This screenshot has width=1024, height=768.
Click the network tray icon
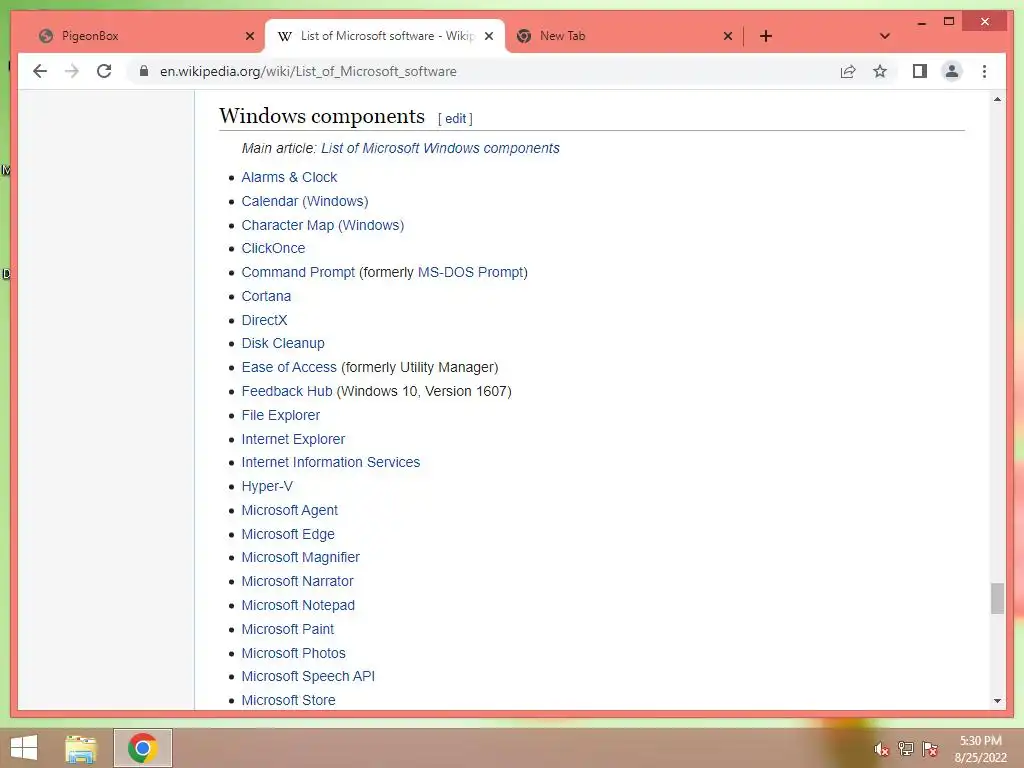(906, 749)
